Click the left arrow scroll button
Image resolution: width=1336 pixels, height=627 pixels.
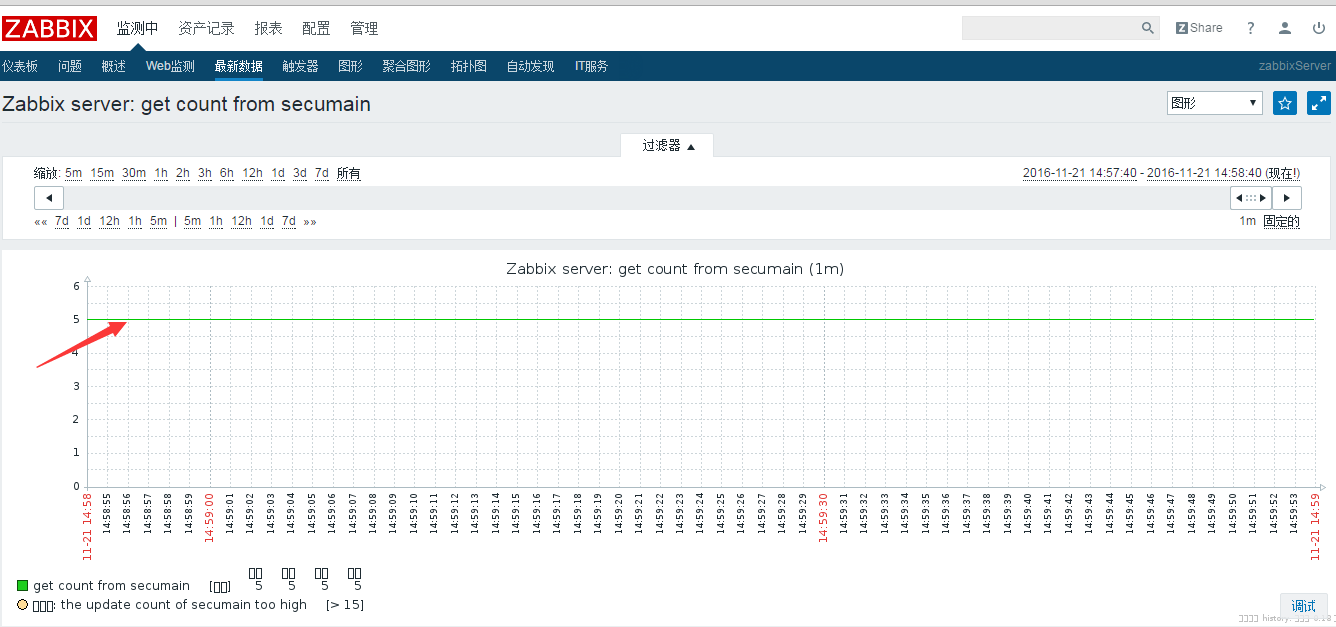[x=49, y=198]
